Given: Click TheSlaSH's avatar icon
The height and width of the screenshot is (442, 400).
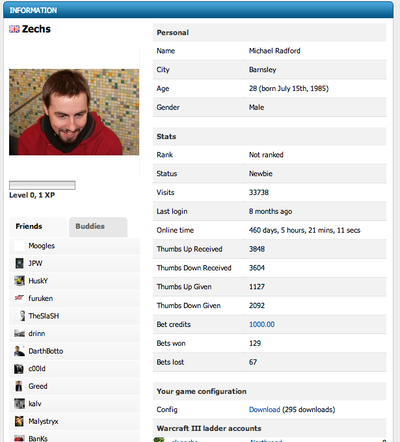Looking at the screenshot, I should [x=22, y=316].
